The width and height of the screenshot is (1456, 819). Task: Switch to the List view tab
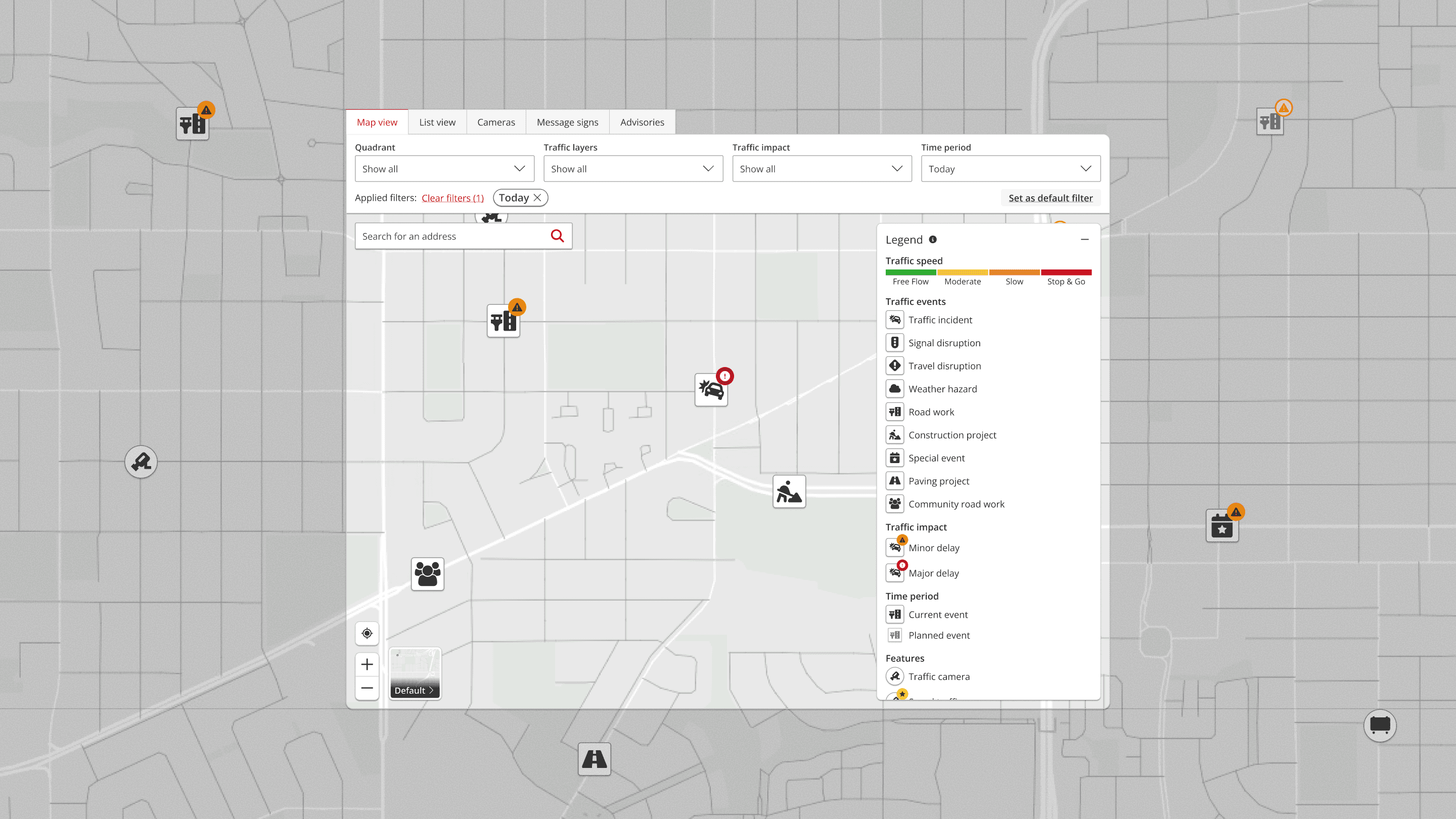[x=437, y=122]
